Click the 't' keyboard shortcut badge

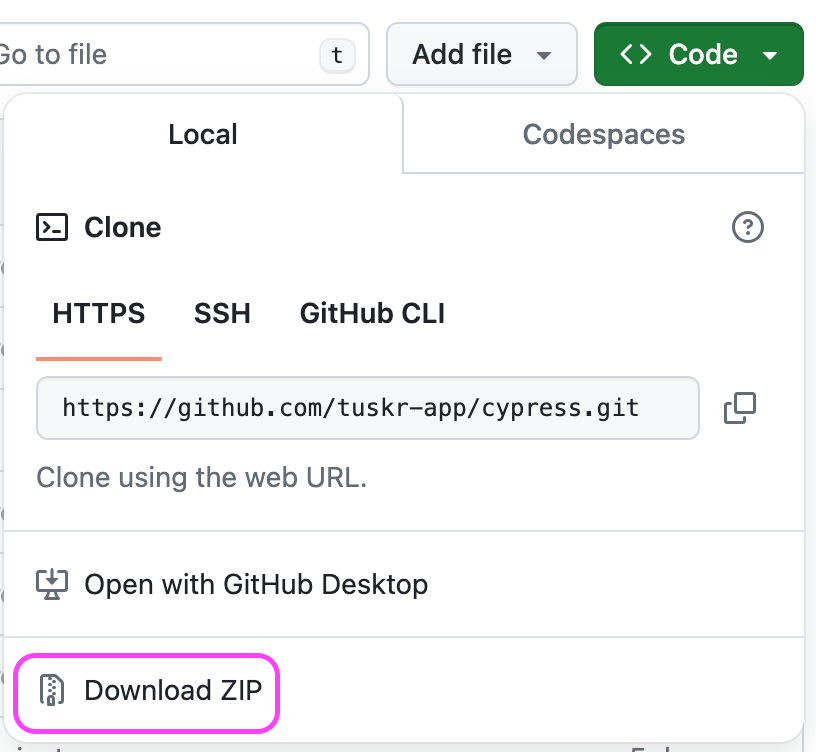[337, 55]
